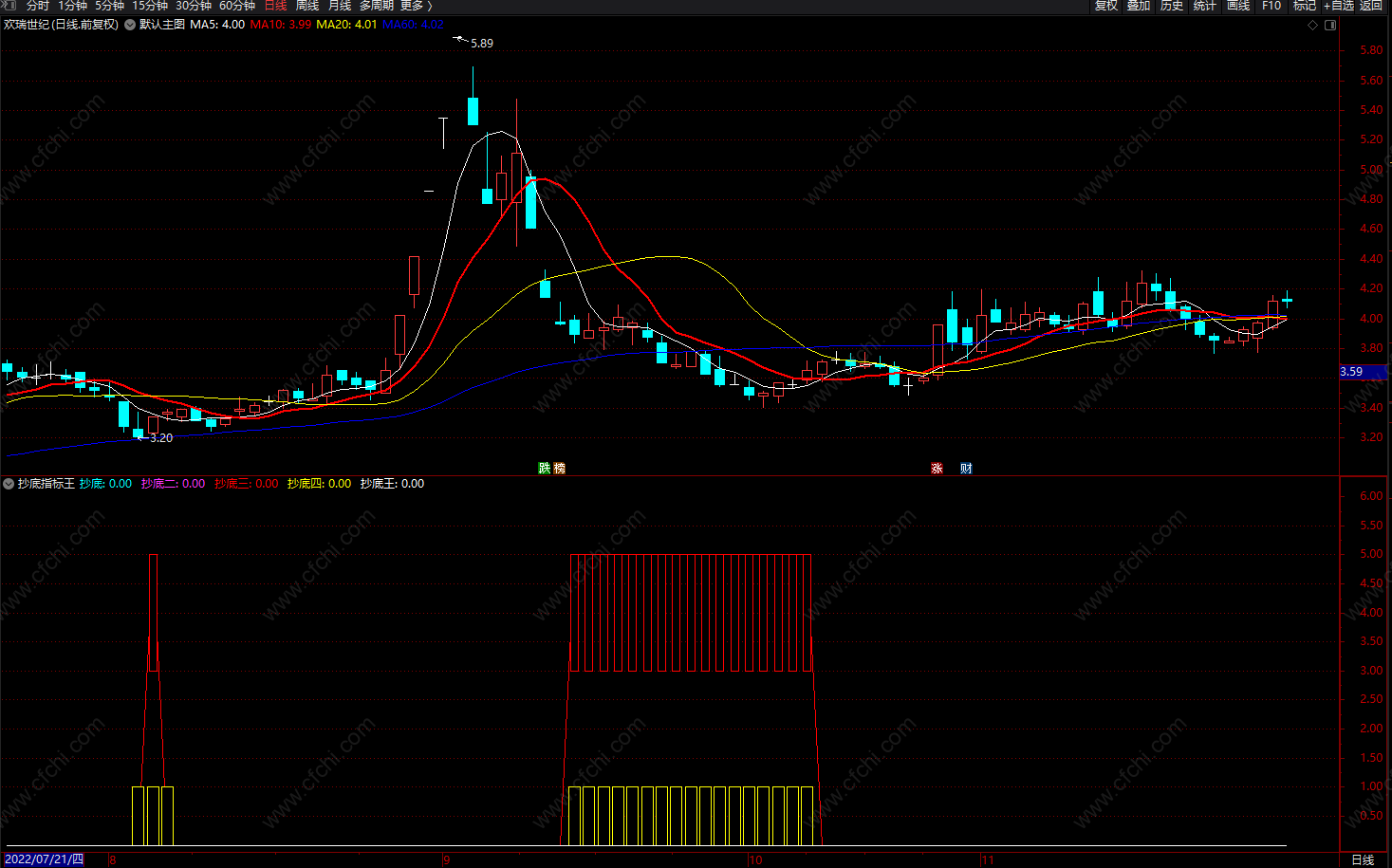Viewport: 1392px width, 868px height.
Task: Click the month 8 timeline marker
Action: (x=112, y=860)
